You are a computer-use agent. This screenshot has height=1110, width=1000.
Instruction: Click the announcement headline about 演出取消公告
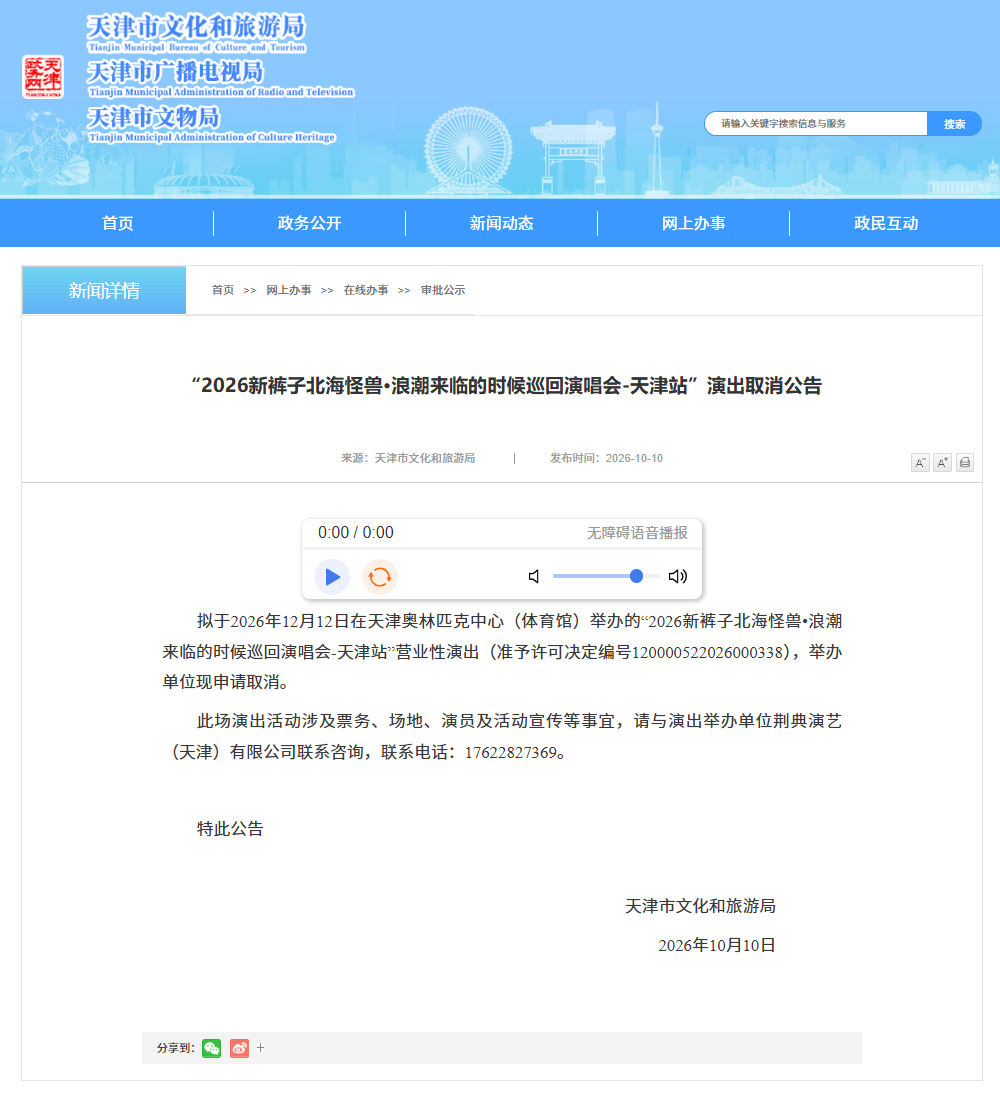tap(507, 386)
